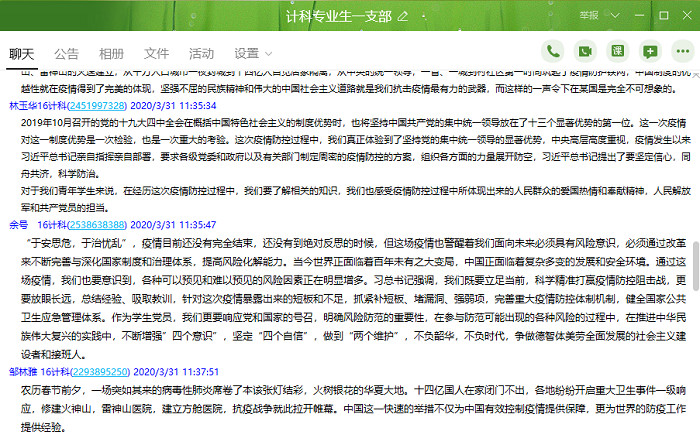The height and width of the screenshot is (438, 700).
Task: Click the 举报 report button
Action: (589, 17)
